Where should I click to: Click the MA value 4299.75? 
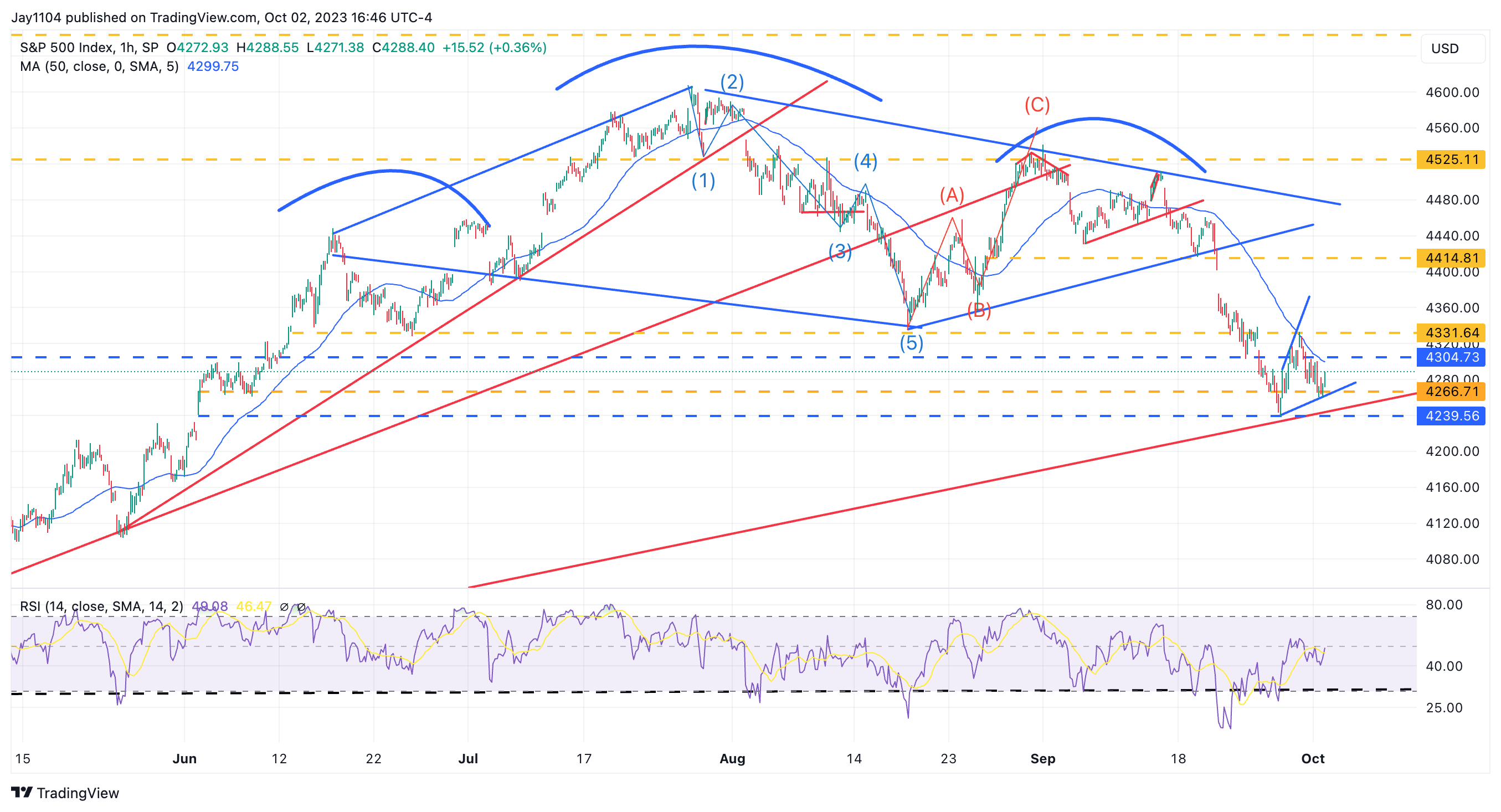(213, 66)
